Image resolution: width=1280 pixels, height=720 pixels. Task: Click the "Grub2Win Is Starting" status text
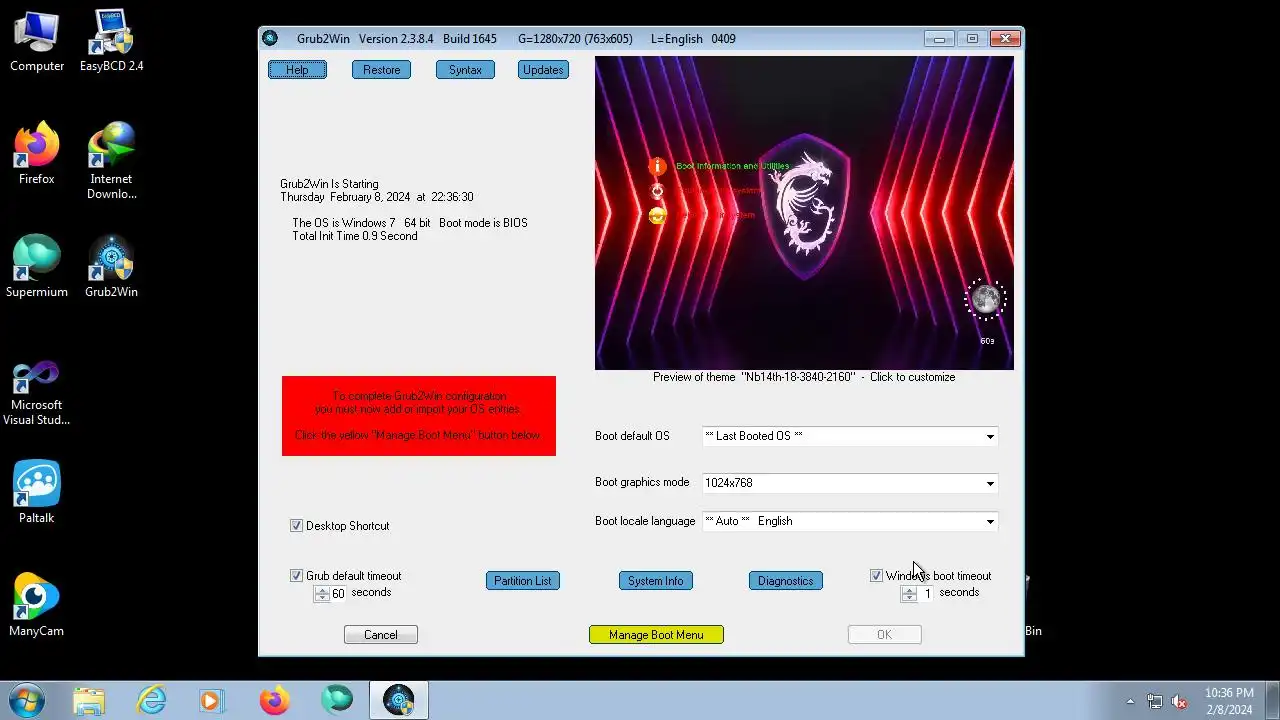pos(329,184)
